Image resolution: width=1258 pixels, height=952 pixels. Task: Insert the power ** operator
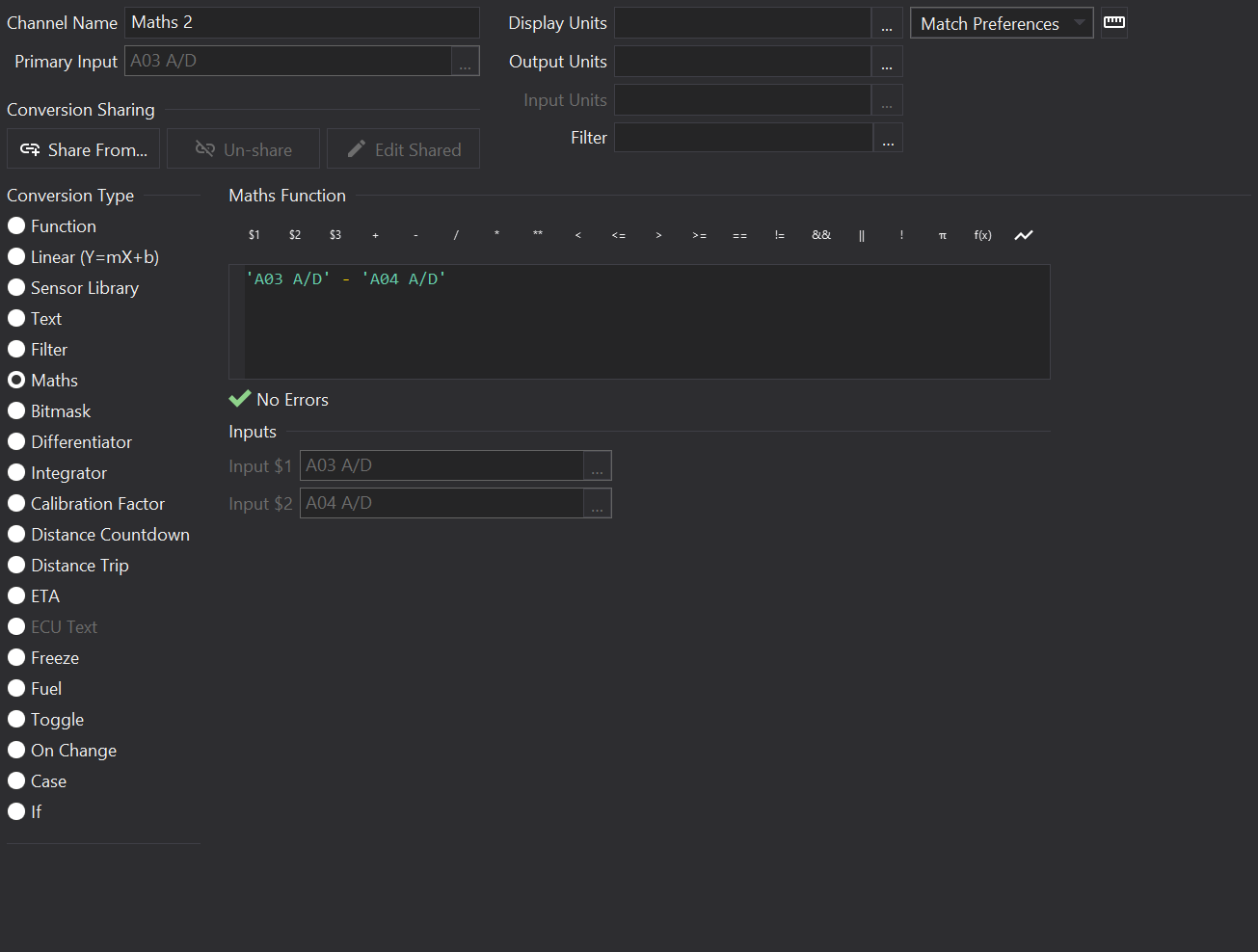click(537, 235)
